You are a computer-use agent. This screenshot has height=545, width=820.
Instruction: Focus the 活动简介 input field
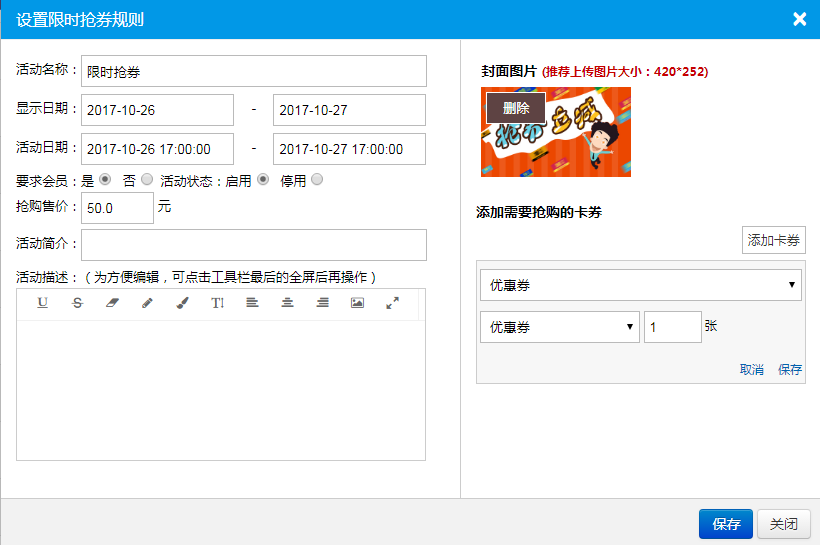coord(254,245)
